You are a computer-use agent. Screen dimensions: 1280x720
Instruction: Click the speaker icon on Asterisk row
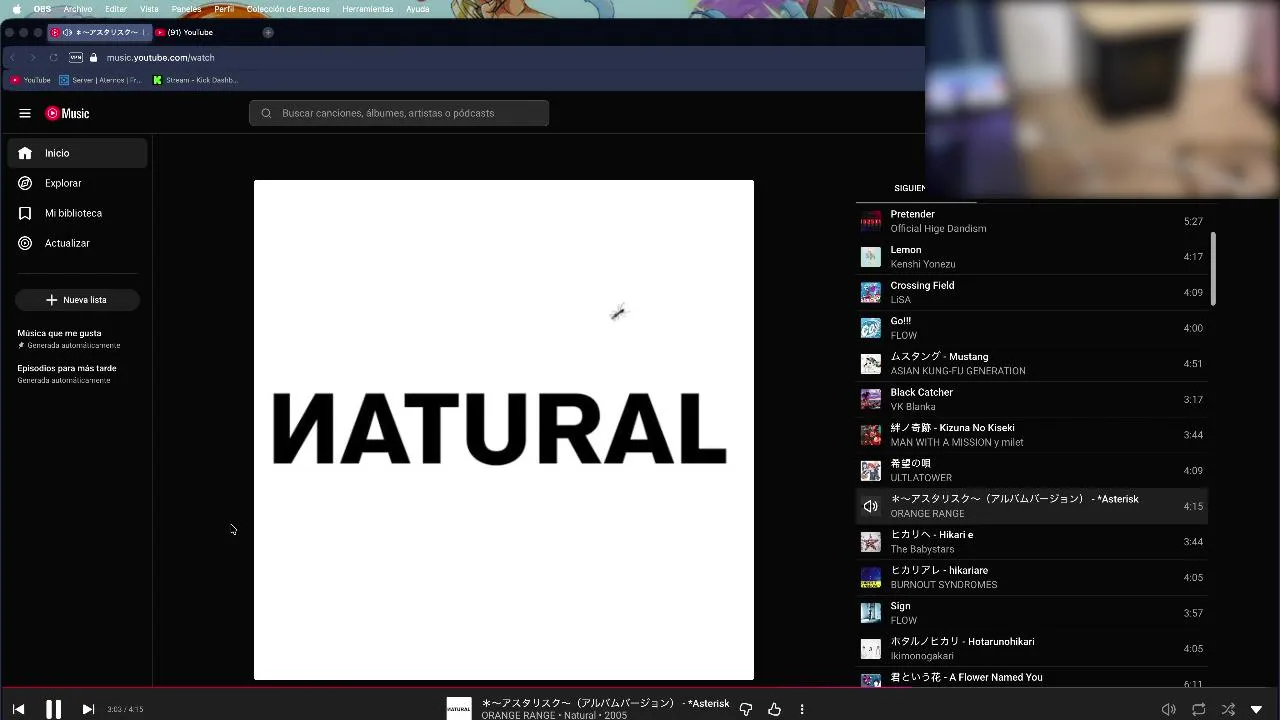[x=871, y=506]
